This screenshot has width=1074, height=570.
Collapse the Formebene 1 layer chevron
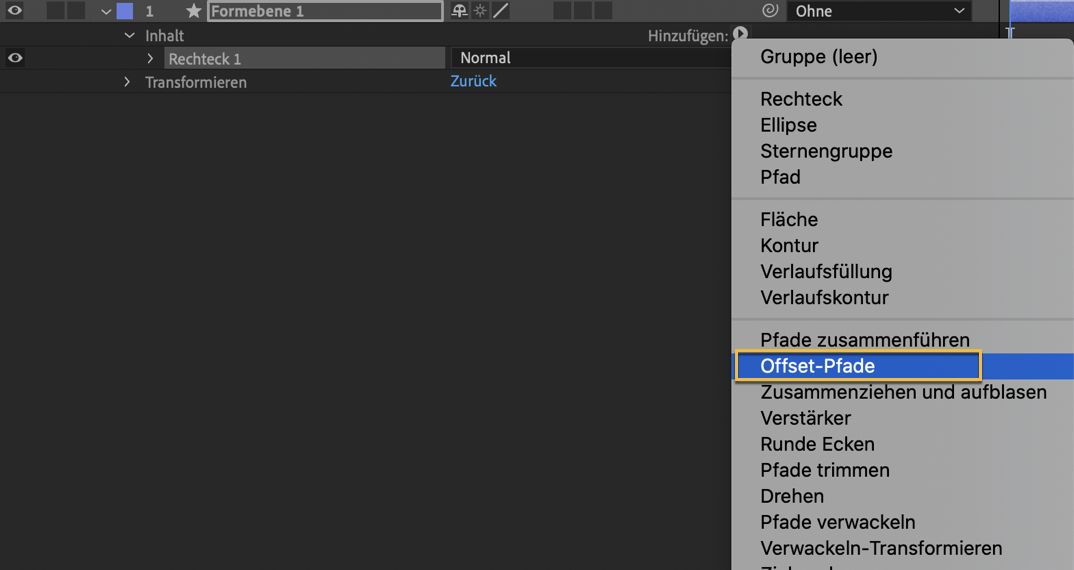tap(105, 12)
